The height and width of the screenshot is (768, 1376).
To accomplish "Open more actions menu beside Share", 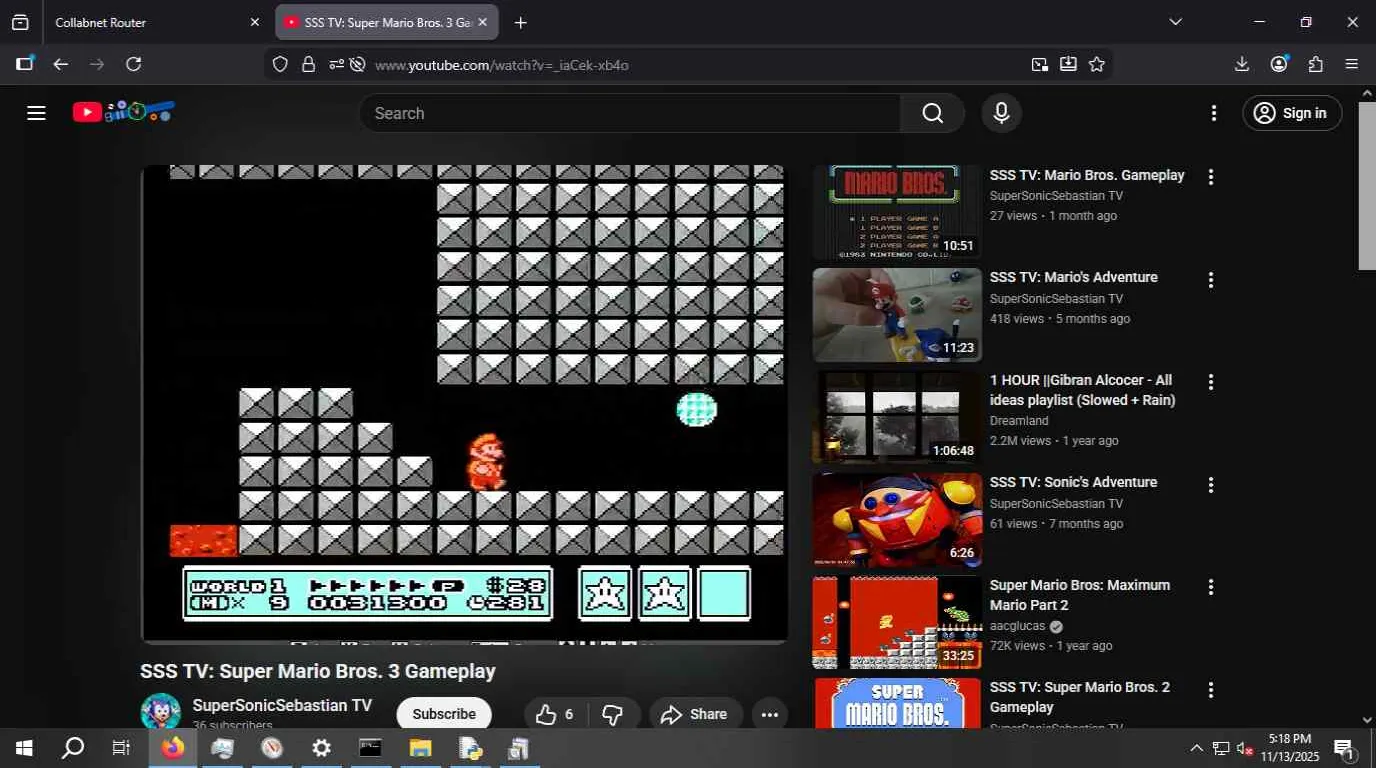I will [x=769, y=714].
